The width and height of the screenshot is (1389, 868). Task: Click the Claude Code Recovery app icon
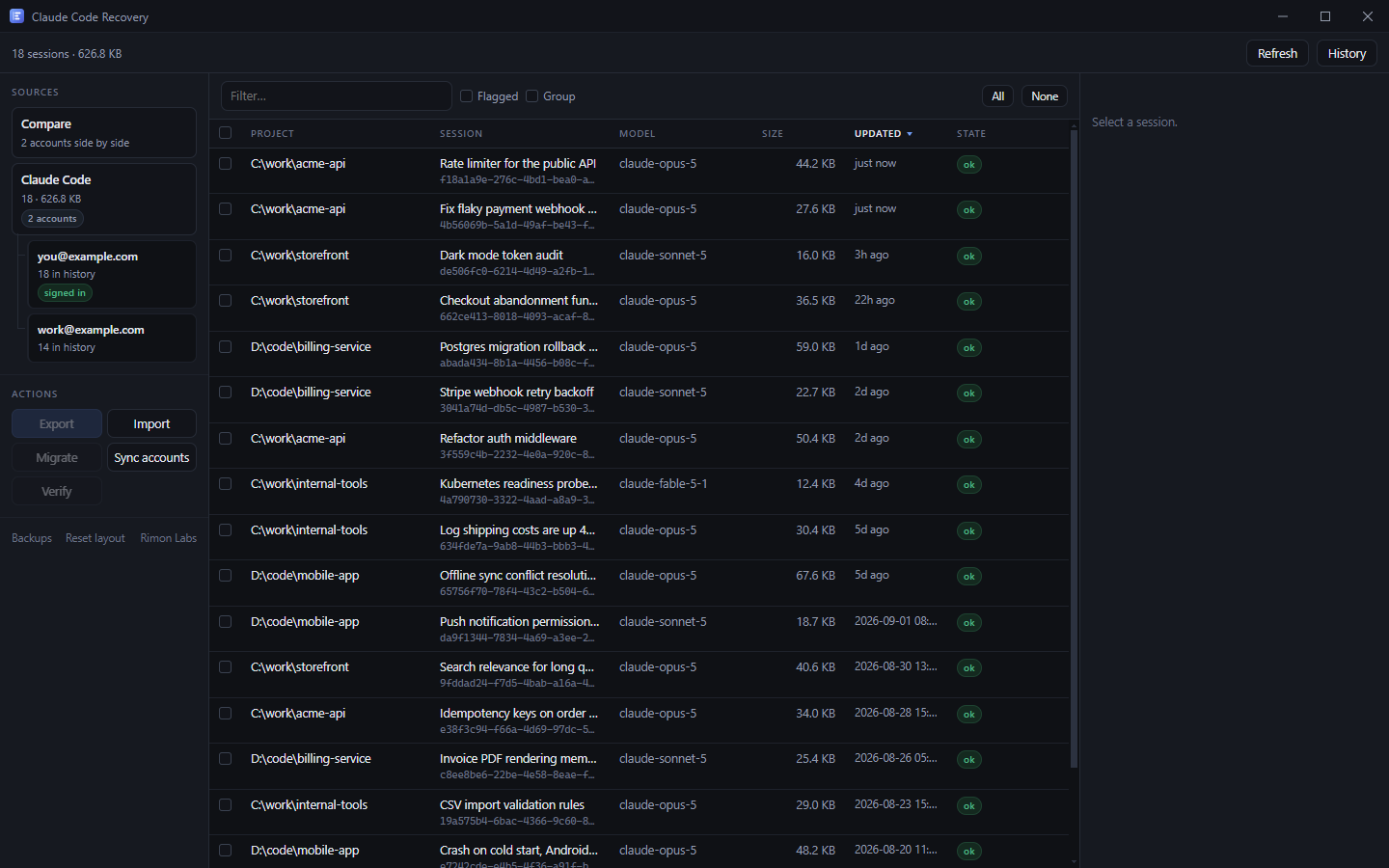click(x=16, y=16)
